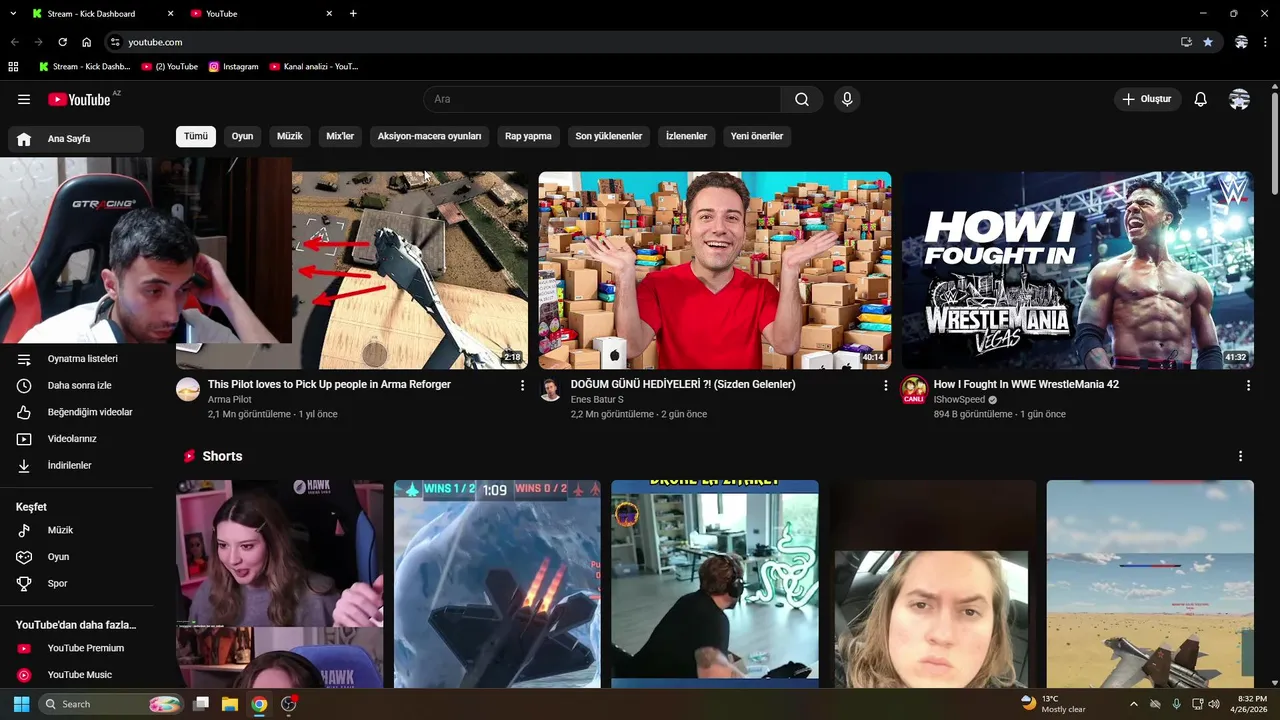Open the Short showing WINS 1 / 2 score
1280x720 pixels.
(x=497, y=584)
